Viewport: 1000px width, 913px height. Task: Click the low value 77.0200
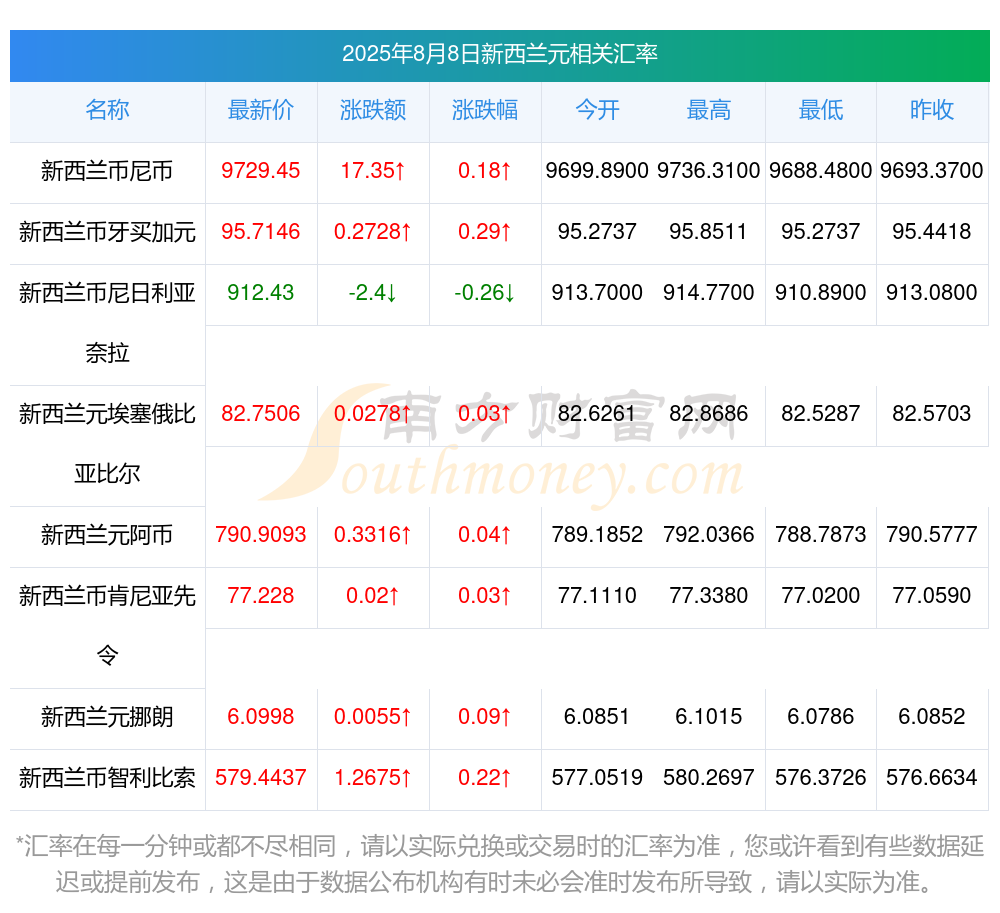[x=821, y=595]
